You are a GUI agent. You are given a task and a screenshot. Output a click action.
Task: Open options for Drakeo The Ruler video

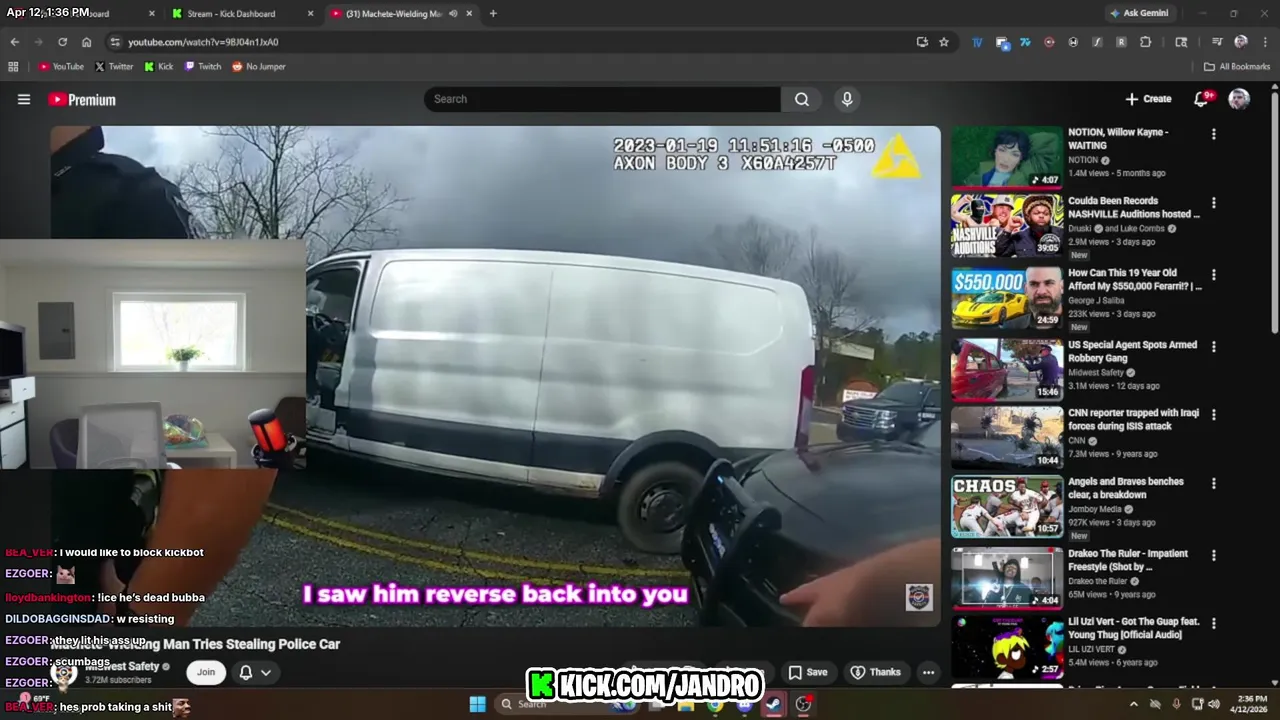1214,555
